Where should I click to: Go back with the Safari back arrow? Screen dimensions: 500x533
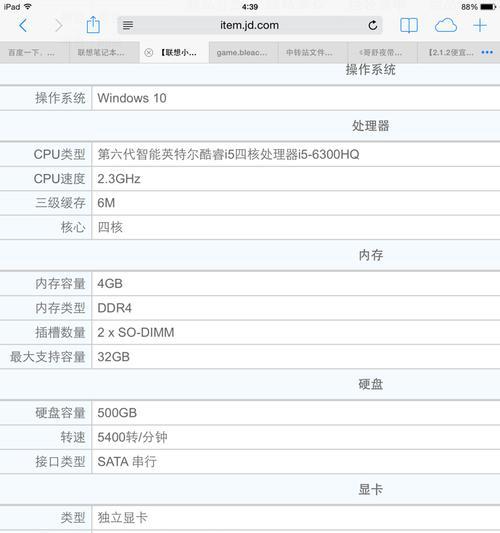[x=23, y=25]
